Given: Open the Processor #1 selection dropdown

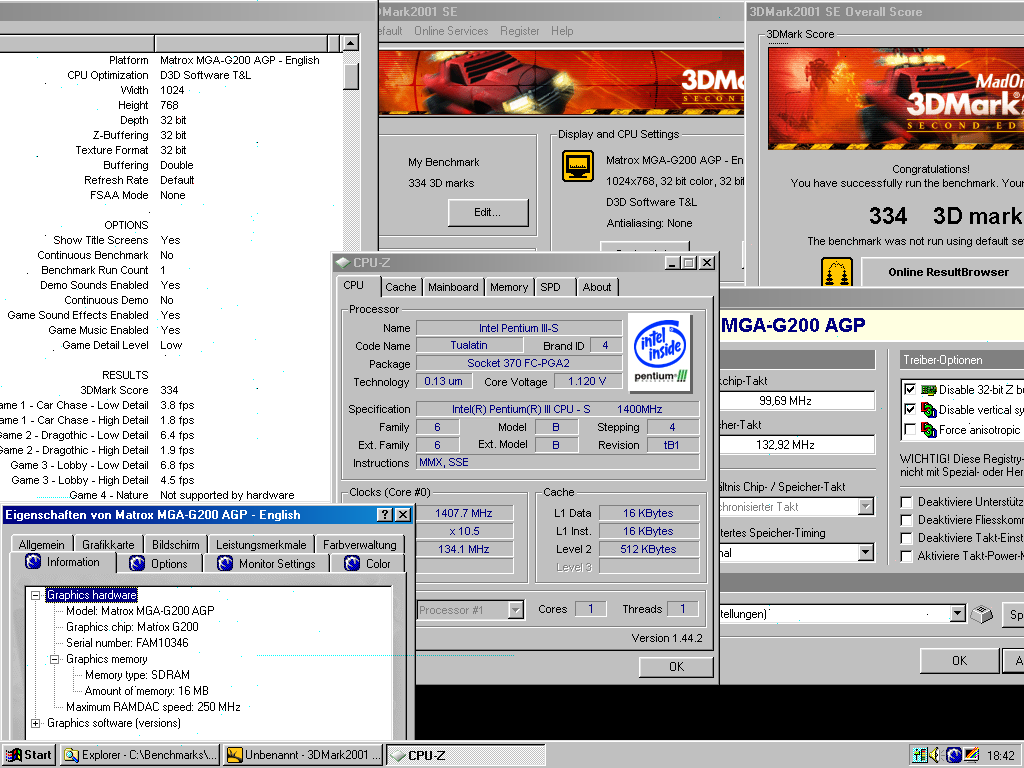Looking at the screenshot, I should [x=515, y=610].
